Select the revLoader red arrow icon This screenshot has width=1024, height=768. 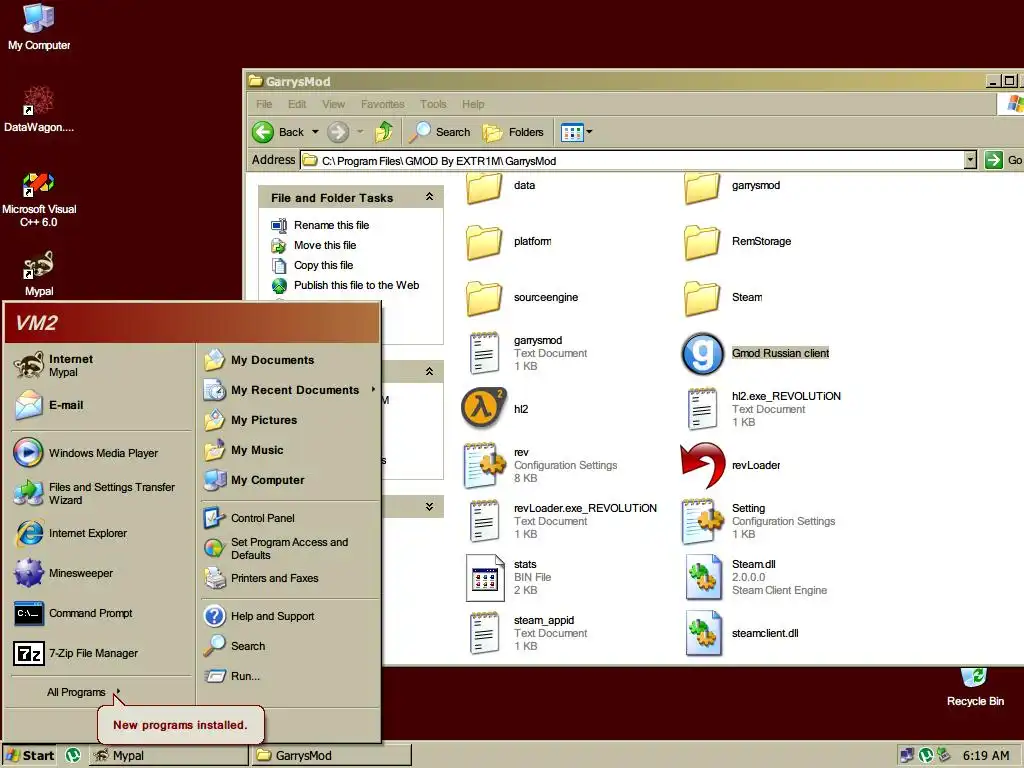[703, 465]
